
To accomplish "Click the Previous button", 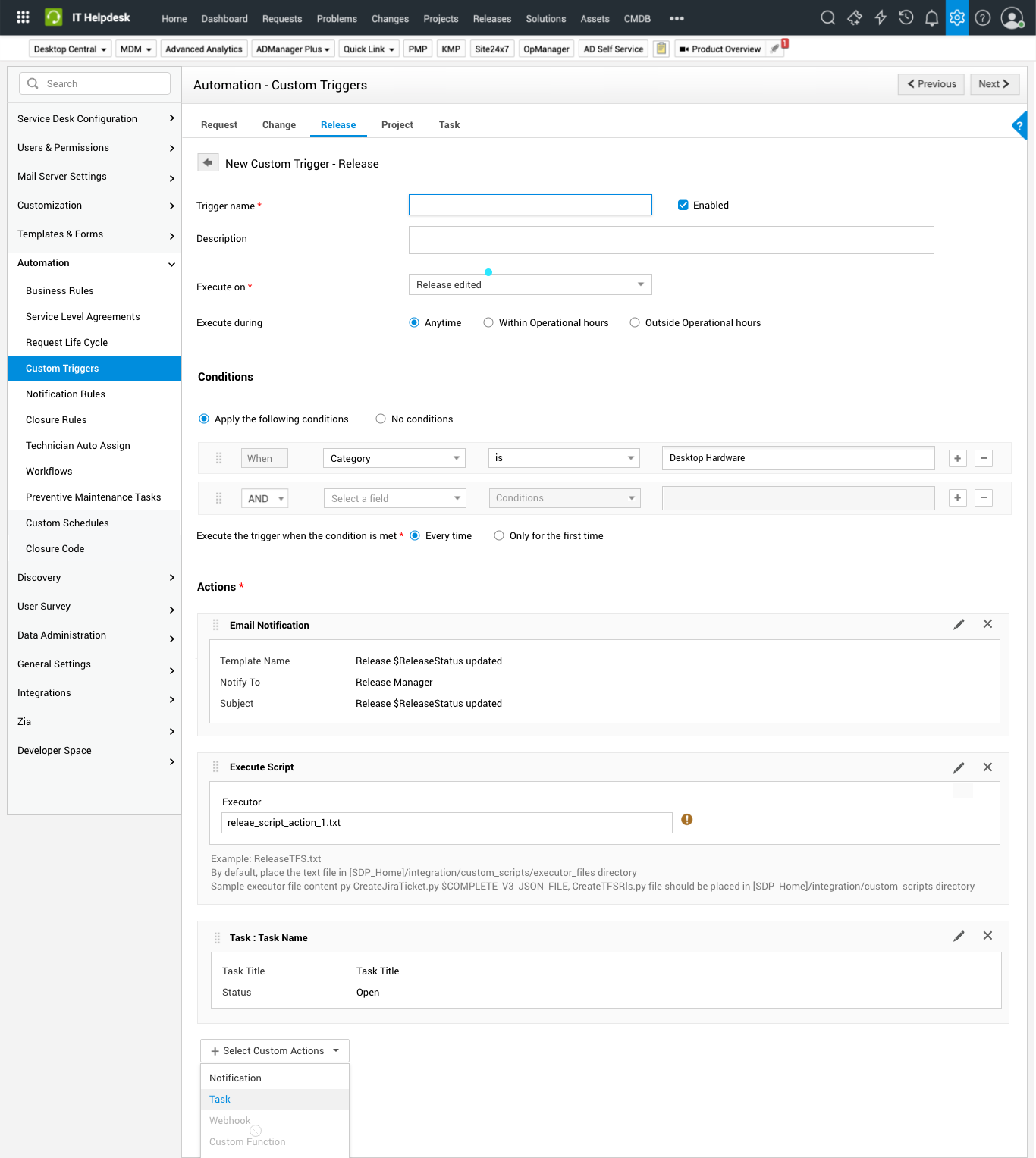I will 931,84.
